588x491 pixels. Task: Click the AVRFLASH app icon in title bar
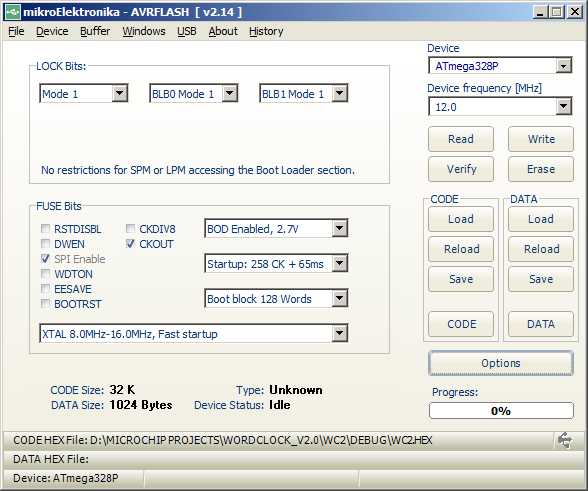(x=12, y=12)
